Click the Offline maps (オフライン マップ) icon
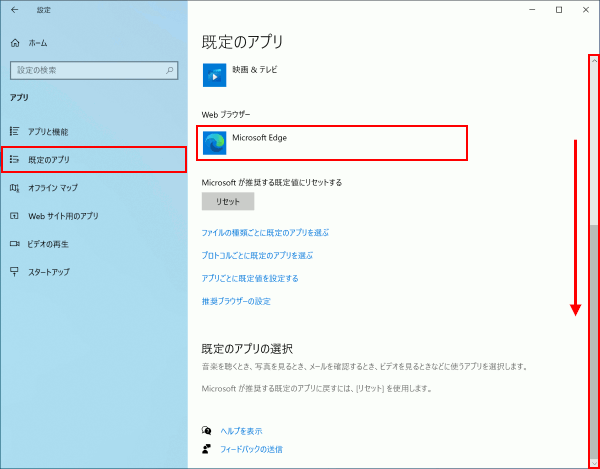 (x=14, y=187)
